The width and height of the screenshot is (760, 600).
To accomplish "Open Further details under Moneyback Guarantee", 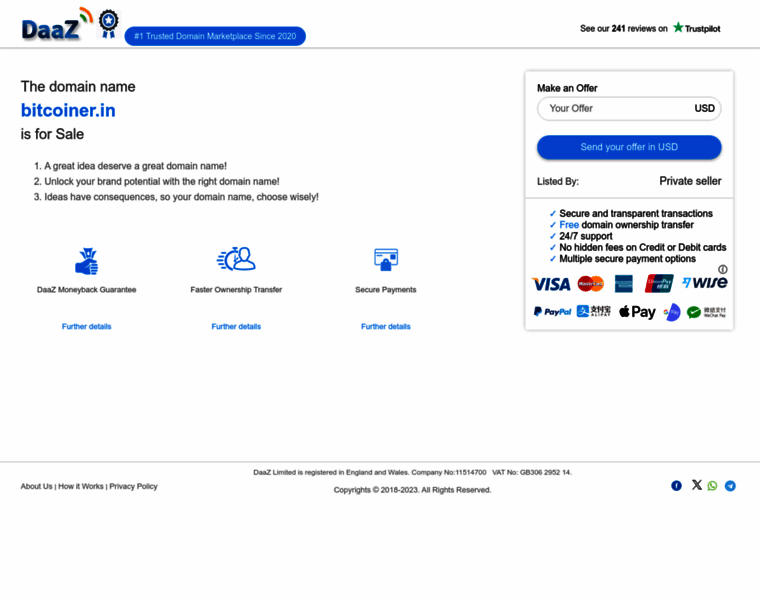I will pyautogui.click(x=87, y=327).
